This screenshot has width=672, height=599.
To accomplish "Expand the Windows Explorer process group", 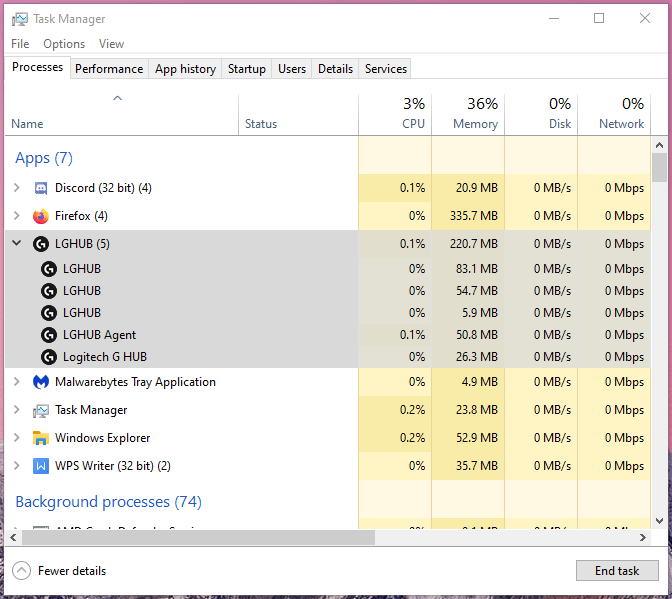I will (x=16, y=437).
